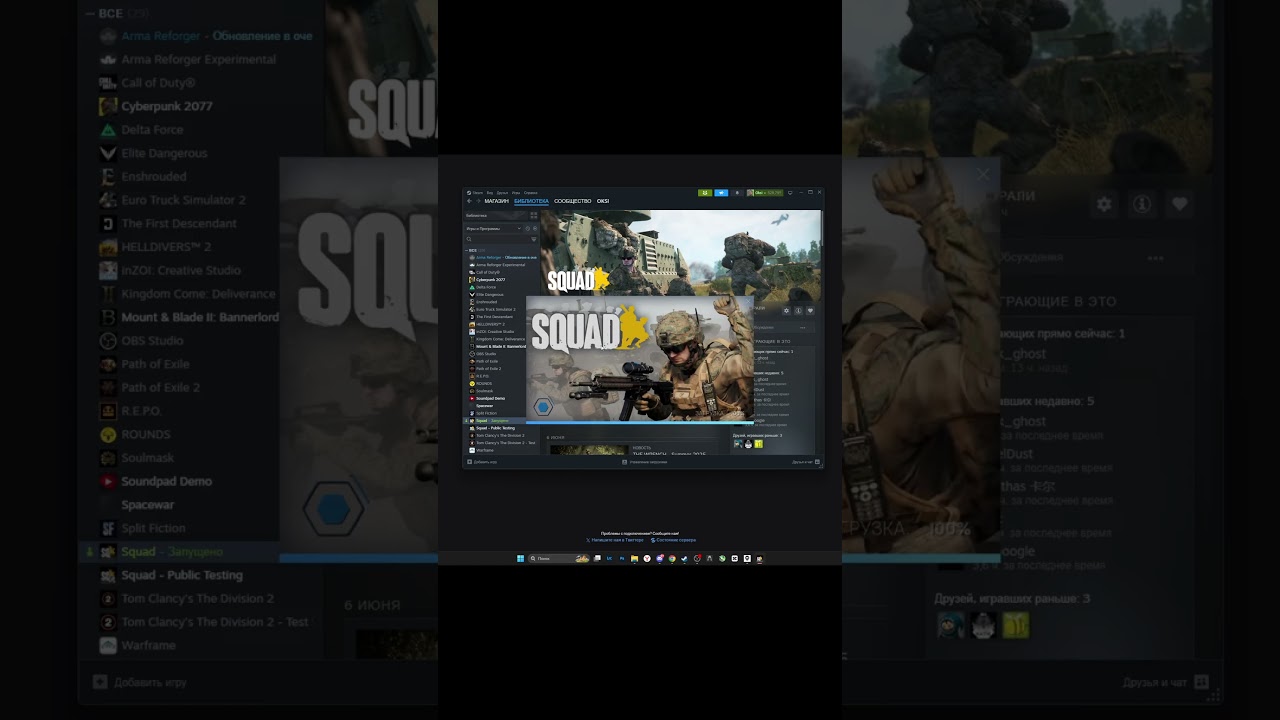Open File Explorer from the taskbar
Viewport: 1280px width, 720px height.
point(634,558)
